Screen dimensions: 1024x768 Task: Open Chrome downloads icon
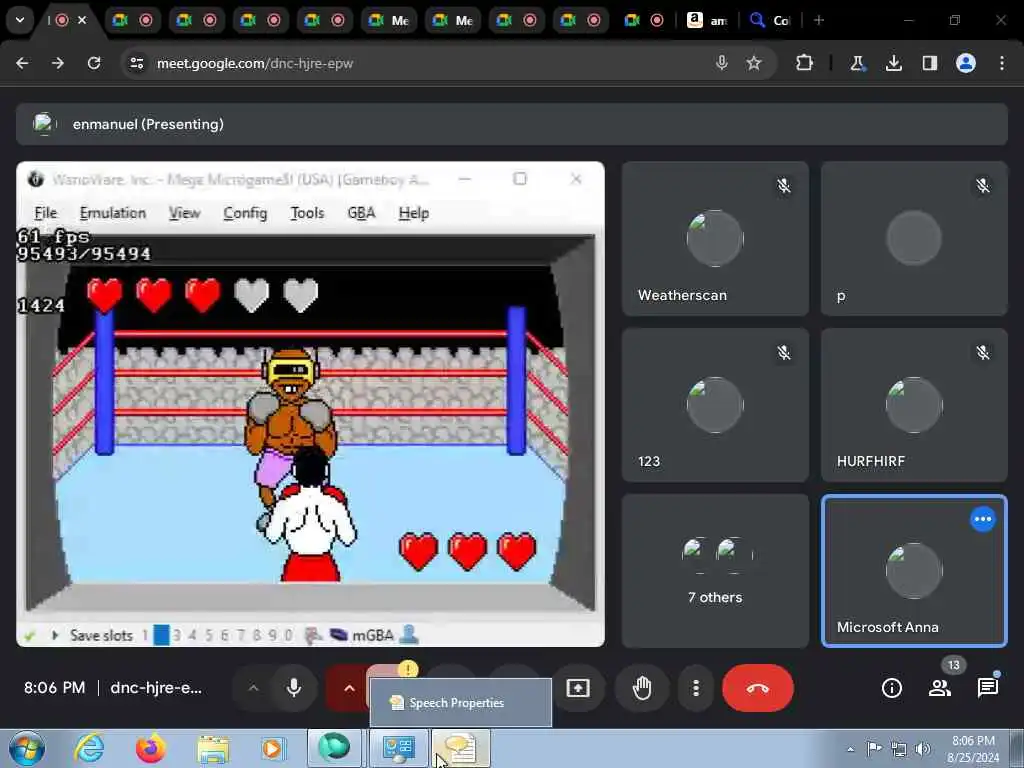click(x=894, y=63)
